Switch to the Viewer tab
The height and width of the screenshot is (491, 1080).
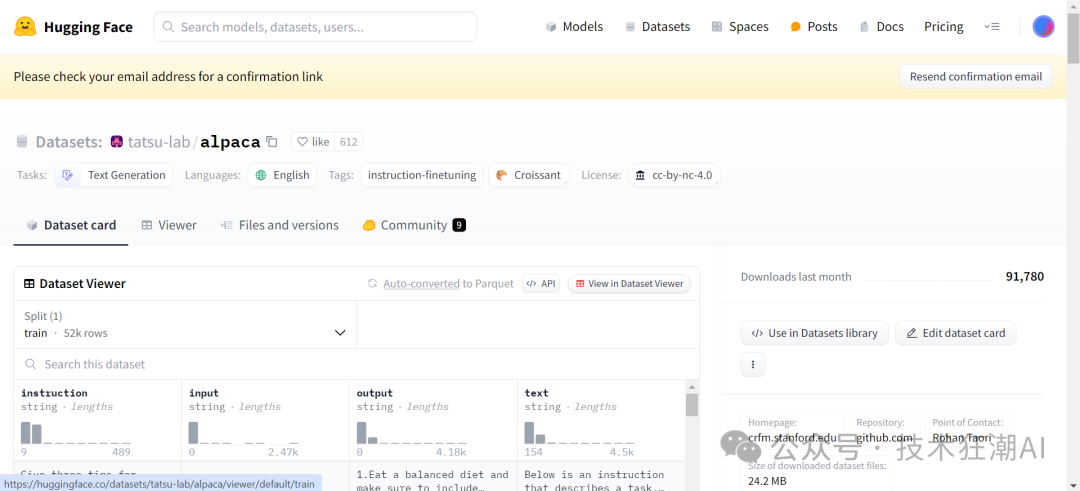[169, 225]
